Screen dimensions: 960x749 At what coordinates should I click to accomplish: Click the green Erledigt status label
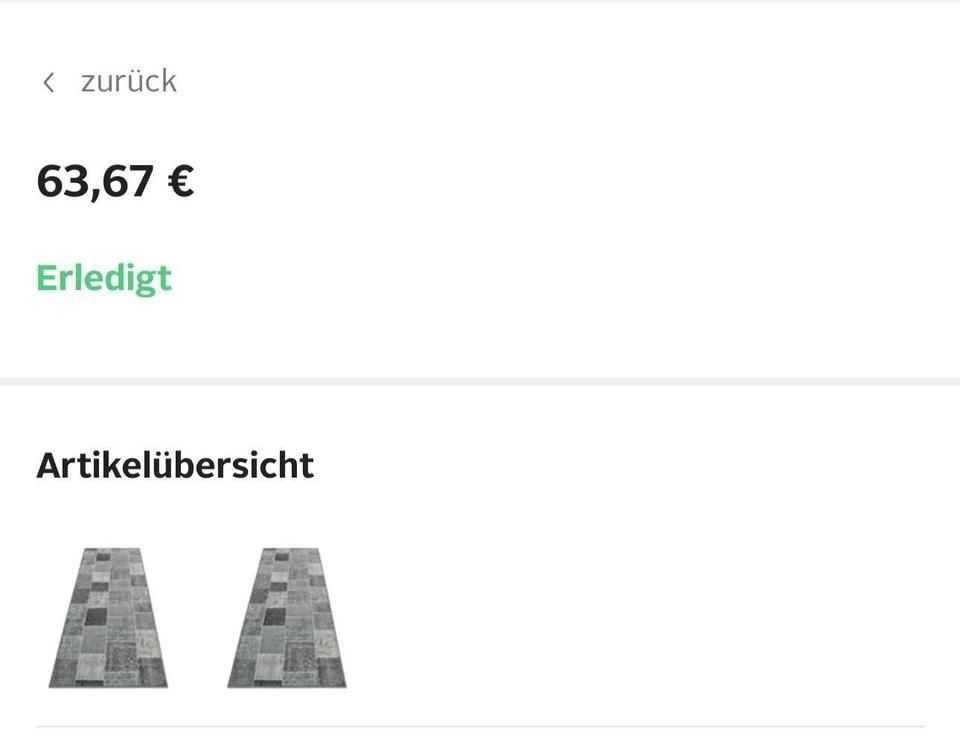[104, 278]
